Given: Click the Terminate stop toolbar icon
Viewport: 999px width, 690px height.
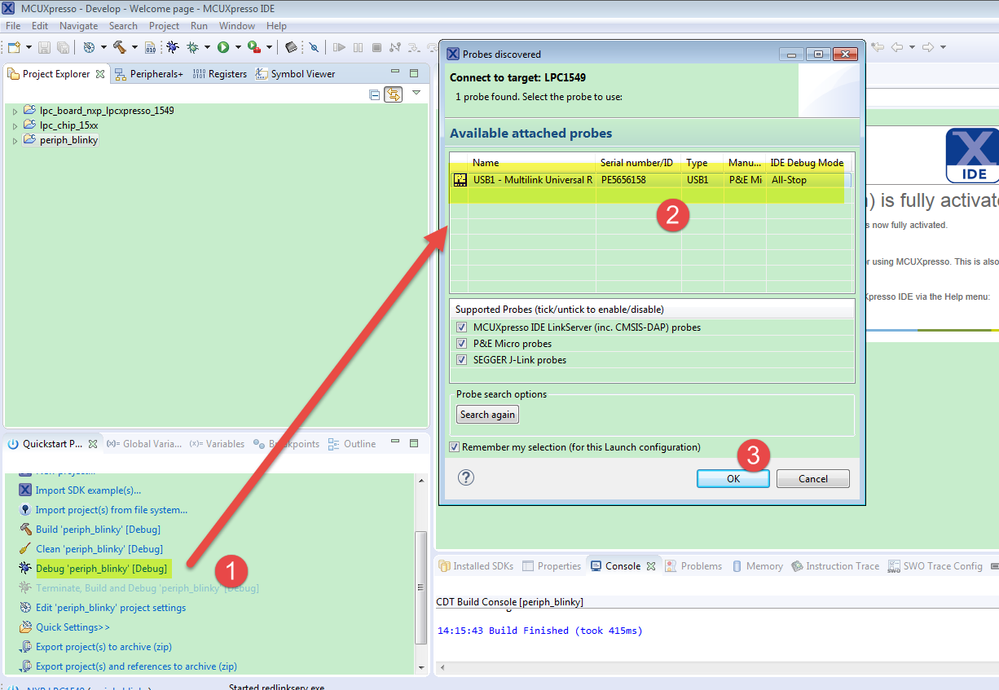Looking at the screenshot, I should point(377,47).
